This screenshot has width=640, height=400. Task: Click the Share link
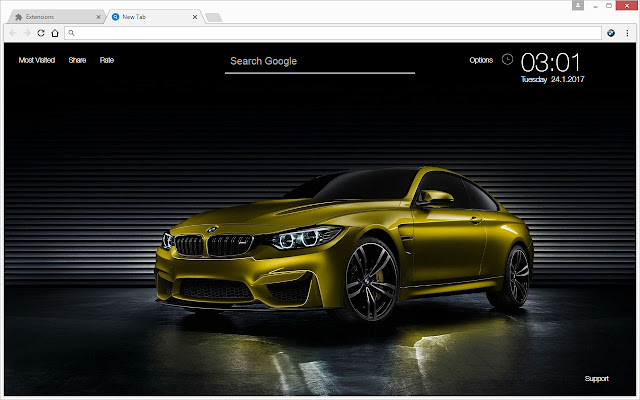click(77, 60)
